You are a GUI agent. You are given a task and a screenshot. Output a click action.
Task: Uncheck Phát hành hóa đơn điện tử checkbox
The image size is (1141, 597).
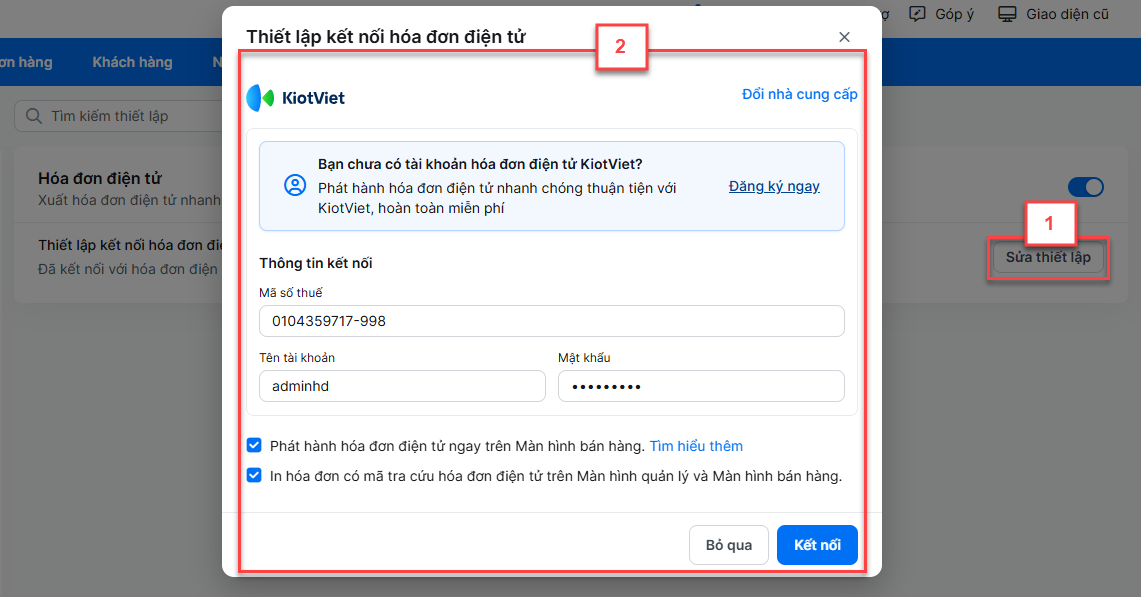point(254,445)
